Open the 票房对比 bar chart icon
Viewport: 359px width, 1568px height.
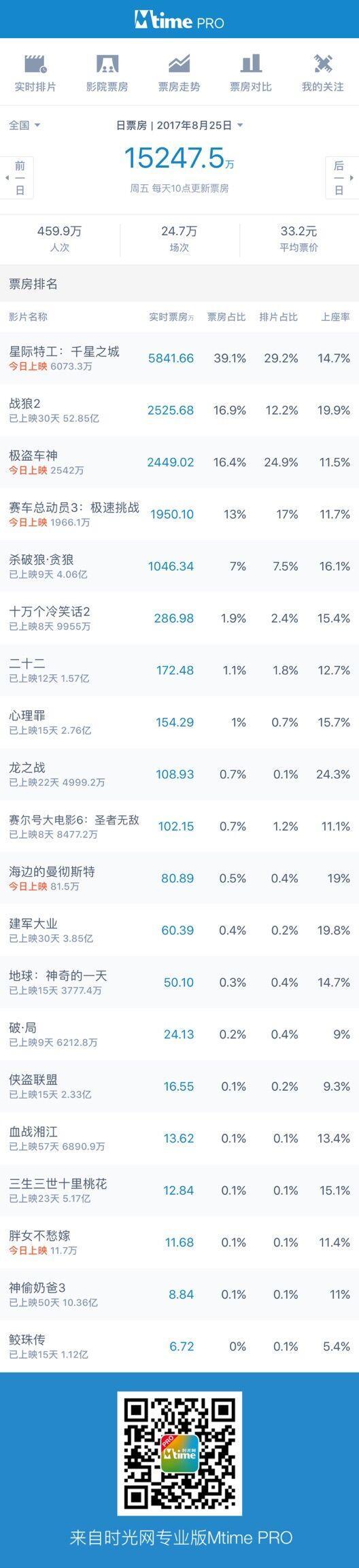point(251,64)
